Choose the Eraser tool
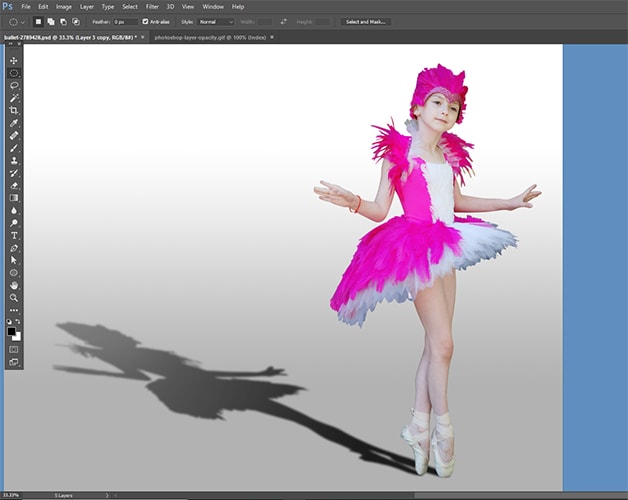628x500 pixels. pos(14,185)
